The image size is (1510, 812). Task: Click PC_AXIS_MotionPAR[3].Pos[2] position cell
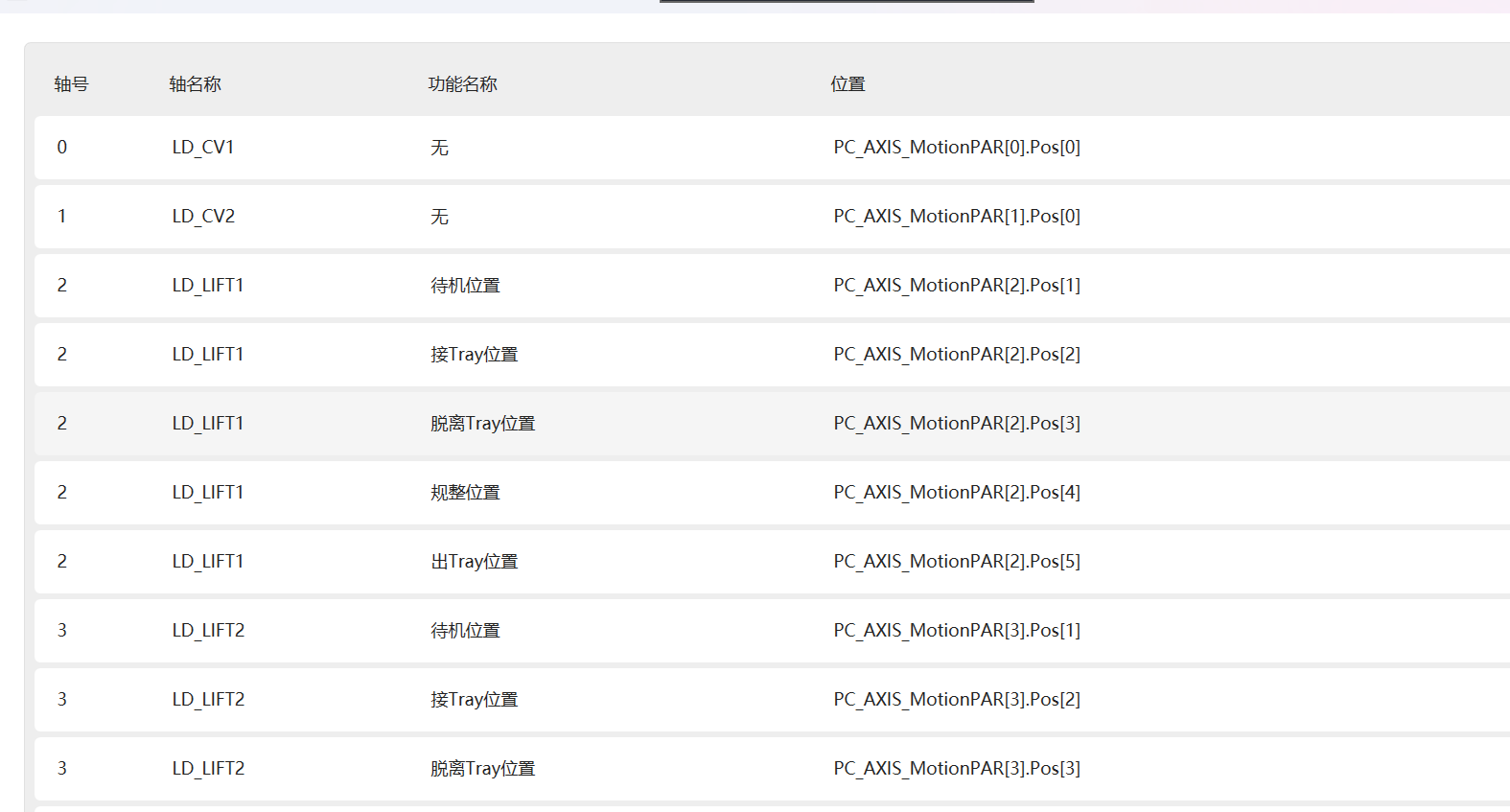click(x=957, y=700)
